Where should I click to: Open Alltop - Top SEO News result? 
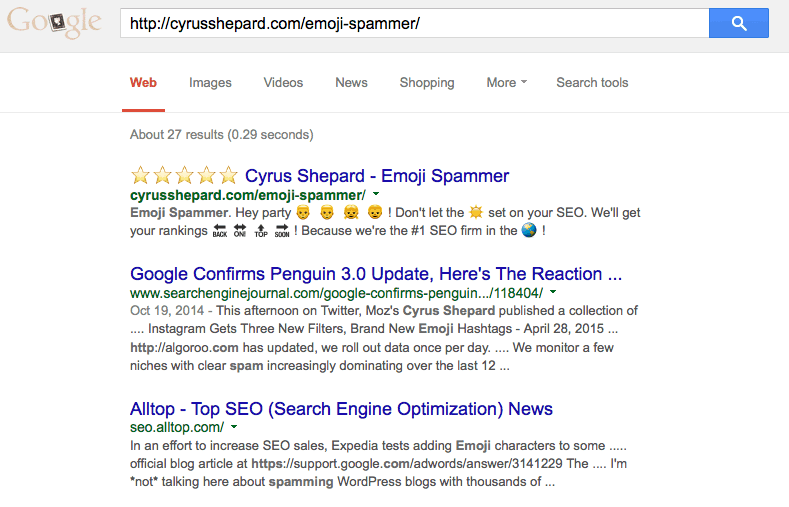click(341, 409)
